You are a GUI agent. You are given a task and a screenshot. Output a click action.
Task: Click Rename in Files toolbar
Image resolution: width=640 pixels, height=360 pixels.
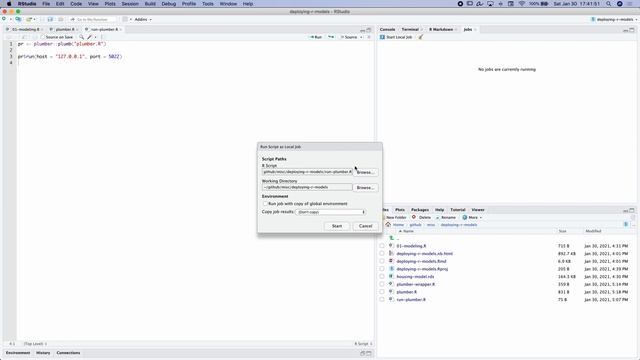[445, 218]
